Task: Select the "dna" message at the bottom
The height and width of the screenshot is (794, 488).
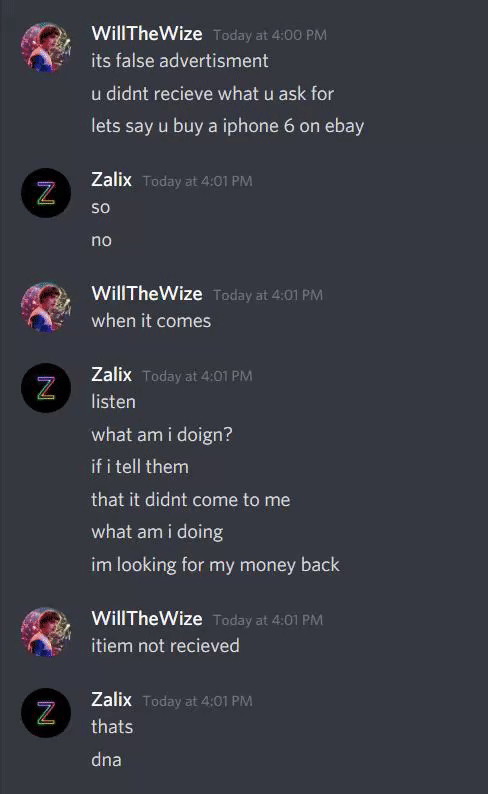Action: coord(106,760)
